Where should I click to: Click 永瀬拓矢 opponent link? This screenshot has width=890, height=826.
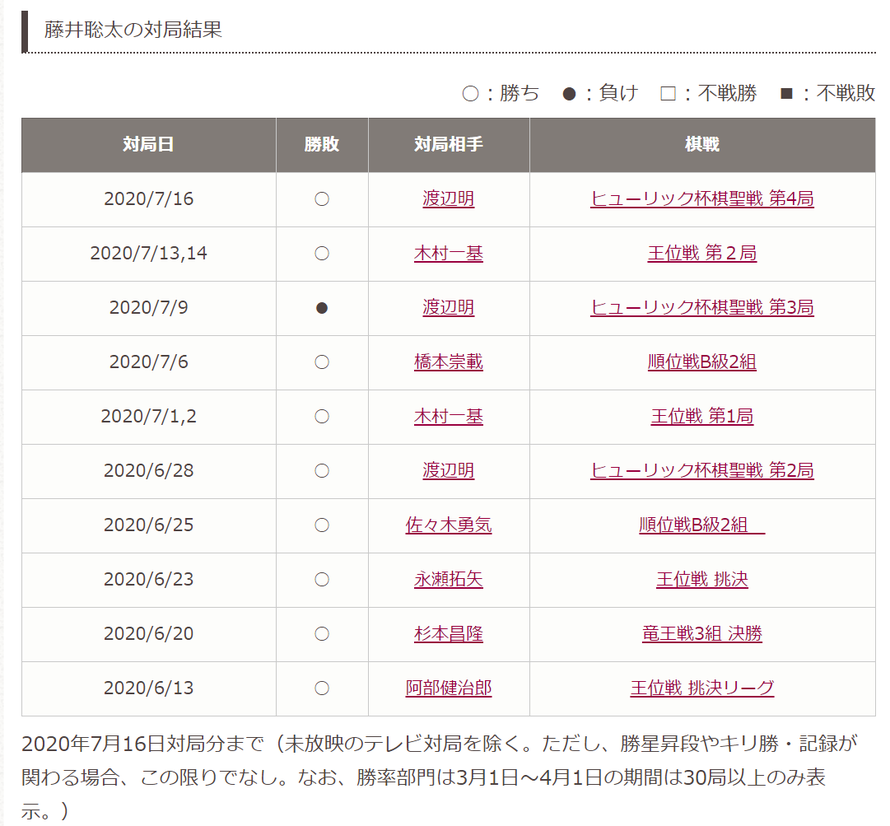(448, 580)
